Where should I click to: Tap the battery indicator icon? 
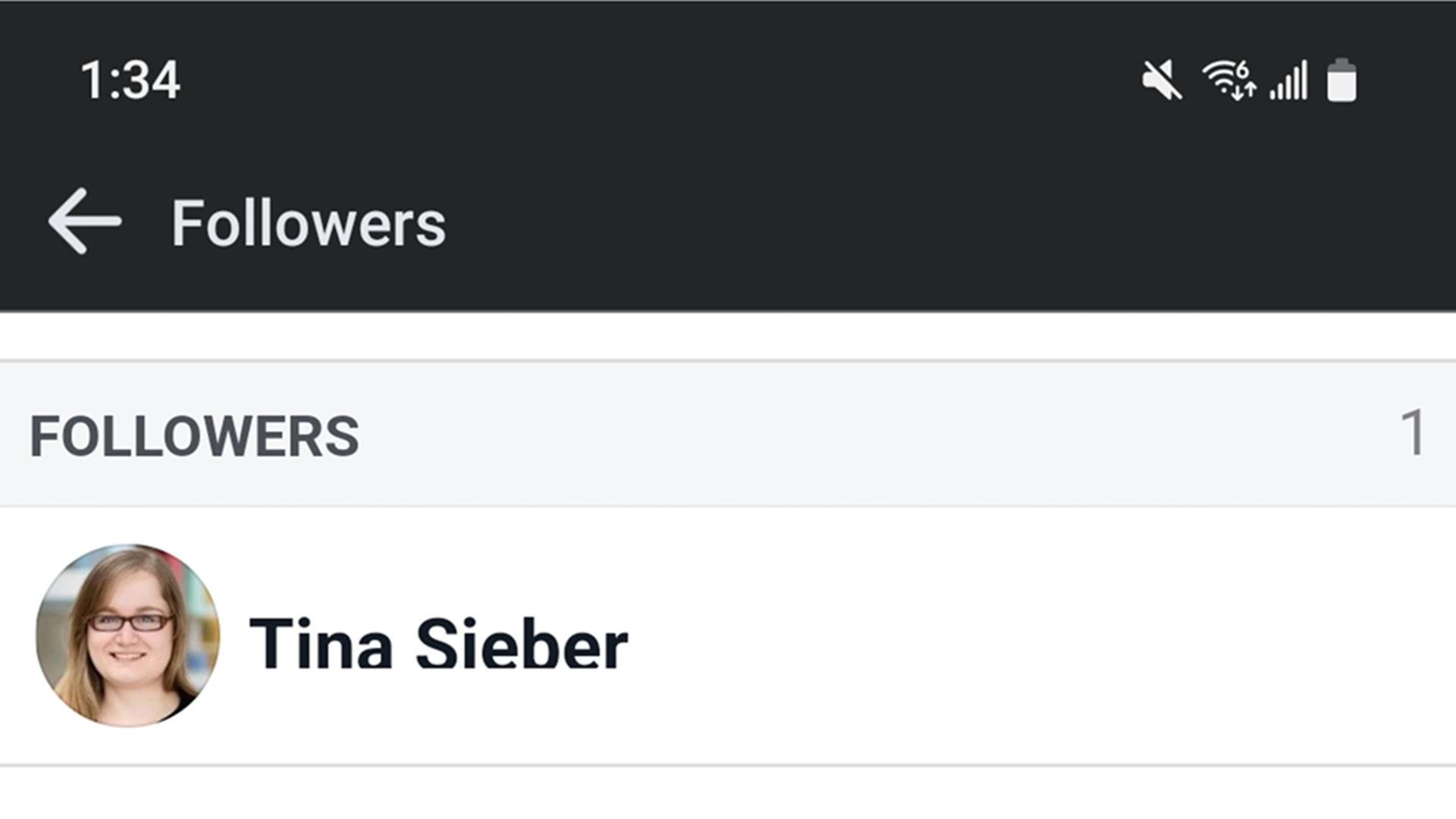click(x=1341, y=80)
